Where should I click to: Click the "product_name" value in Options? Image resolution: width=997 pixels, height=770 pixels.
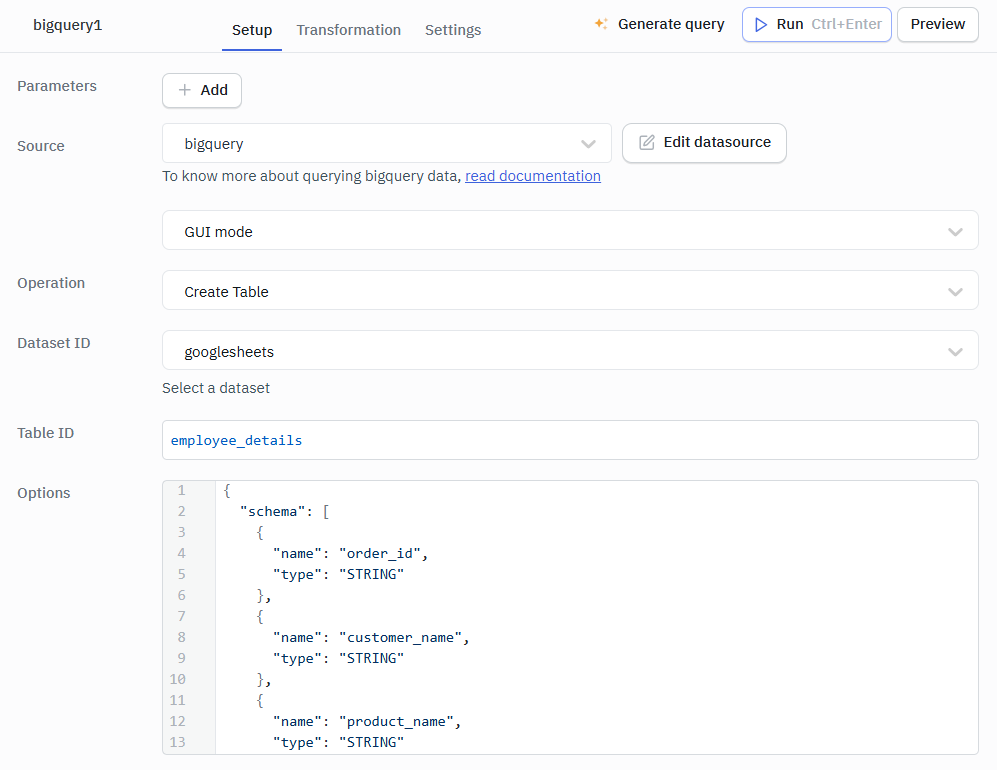pyautogui.click(x=395, y=722)
